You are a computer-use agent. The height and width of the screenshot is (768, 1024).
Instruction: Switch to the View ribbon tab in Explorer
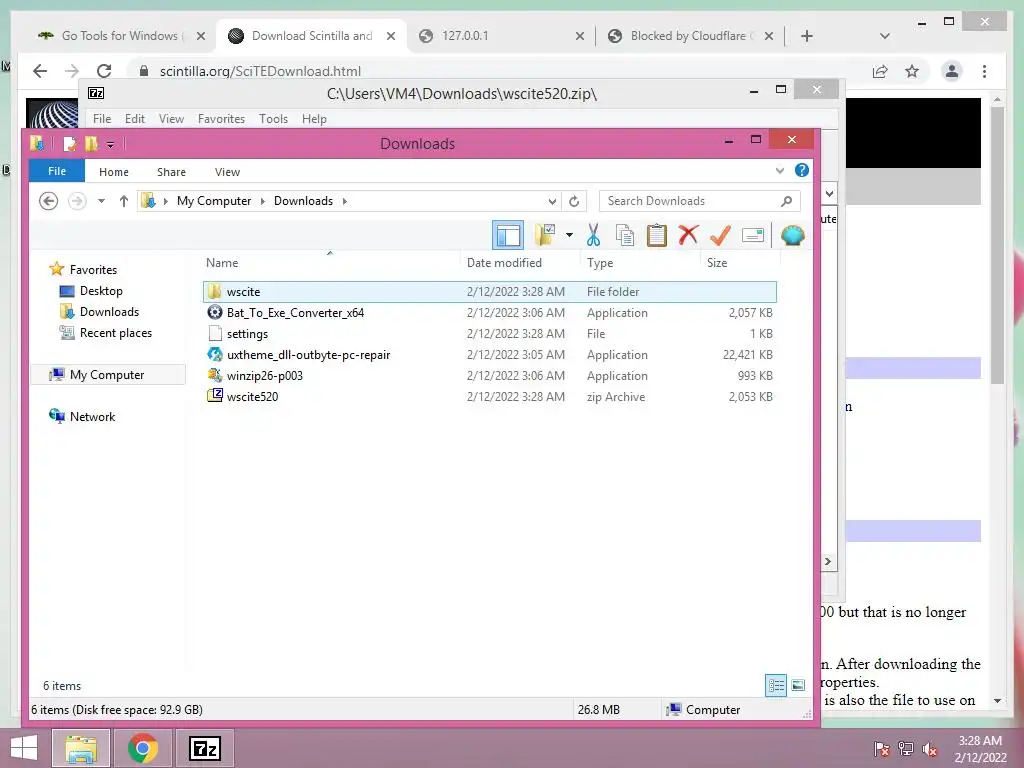pyautogui.click(x=227, y=172)
